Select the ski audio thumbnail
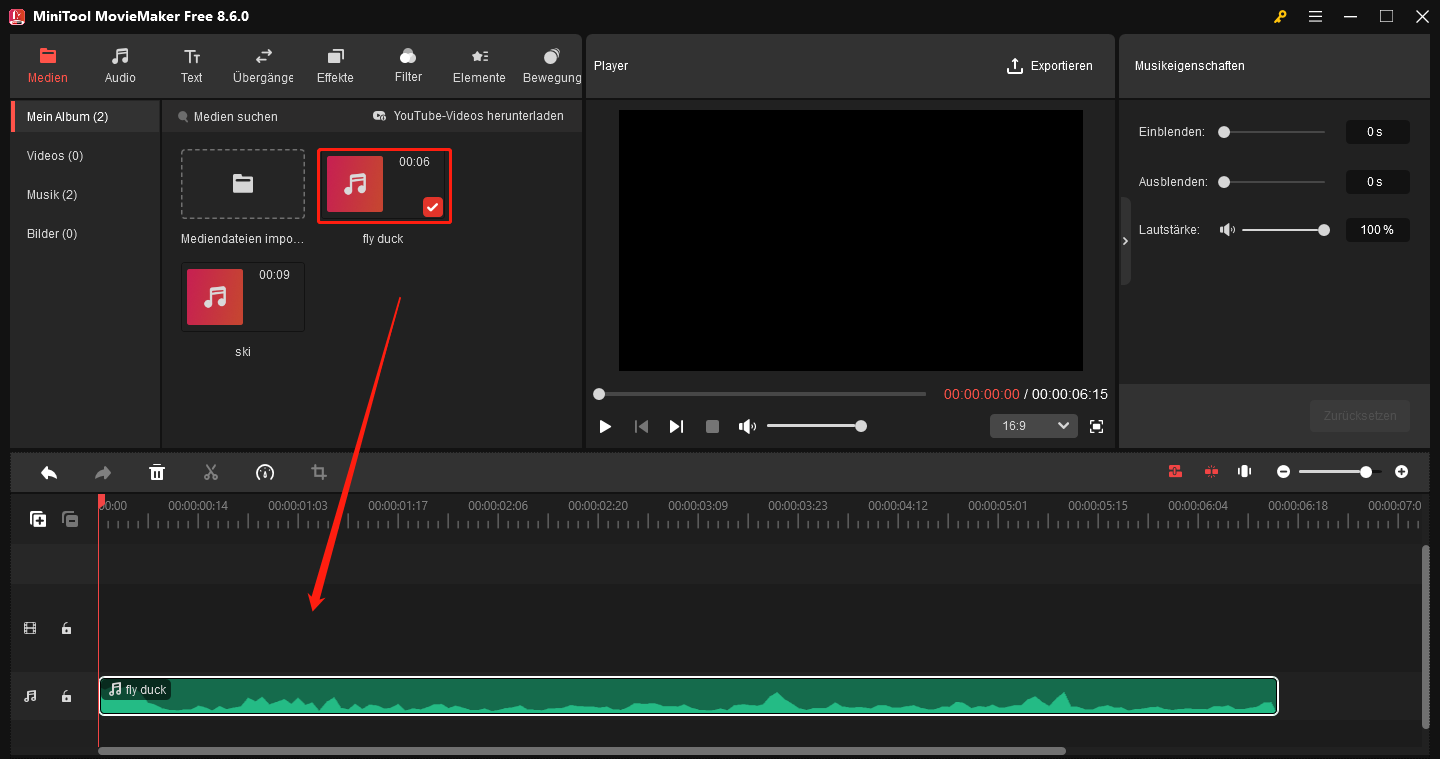Screen dimensions: 1440x759 pos(243,297)
